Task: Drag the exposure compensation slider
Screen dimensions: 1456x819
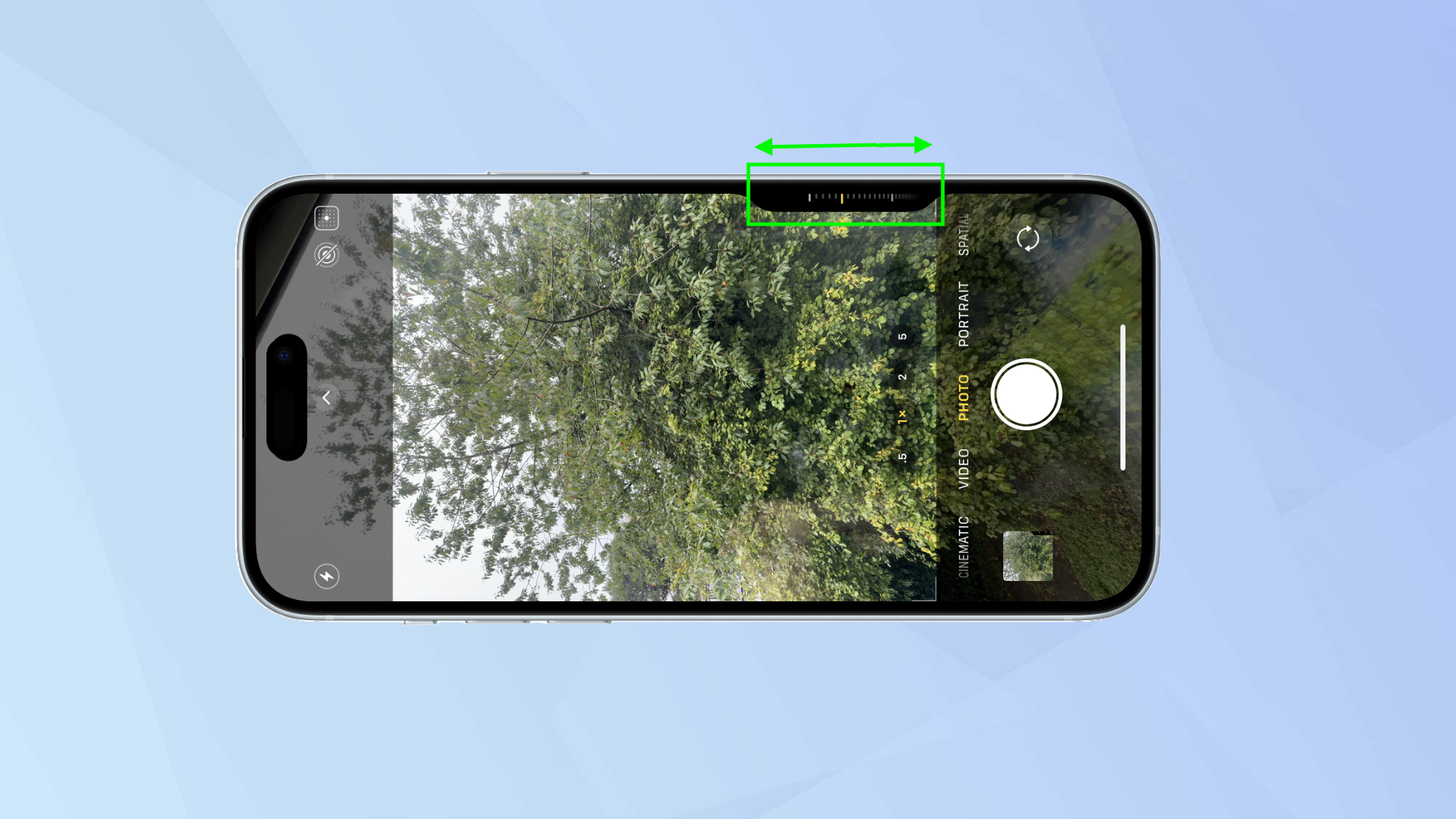Action: [x=842, y=197]
